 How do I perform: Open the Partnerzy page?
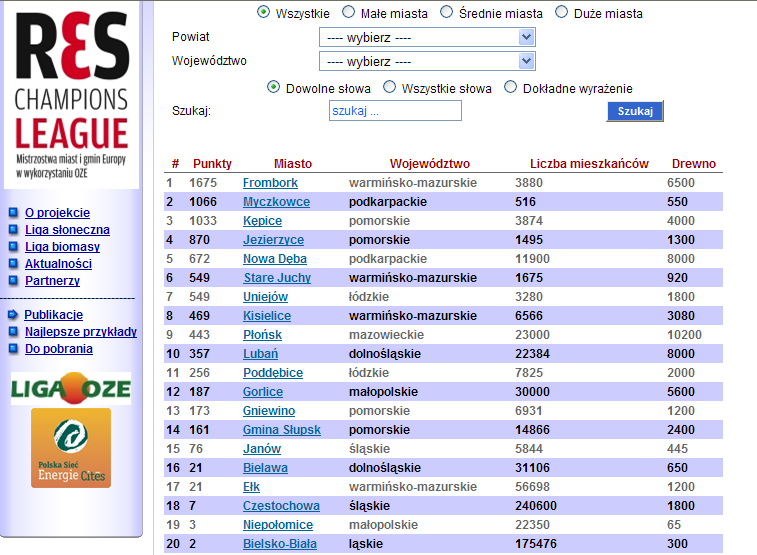tap(52, 281)
